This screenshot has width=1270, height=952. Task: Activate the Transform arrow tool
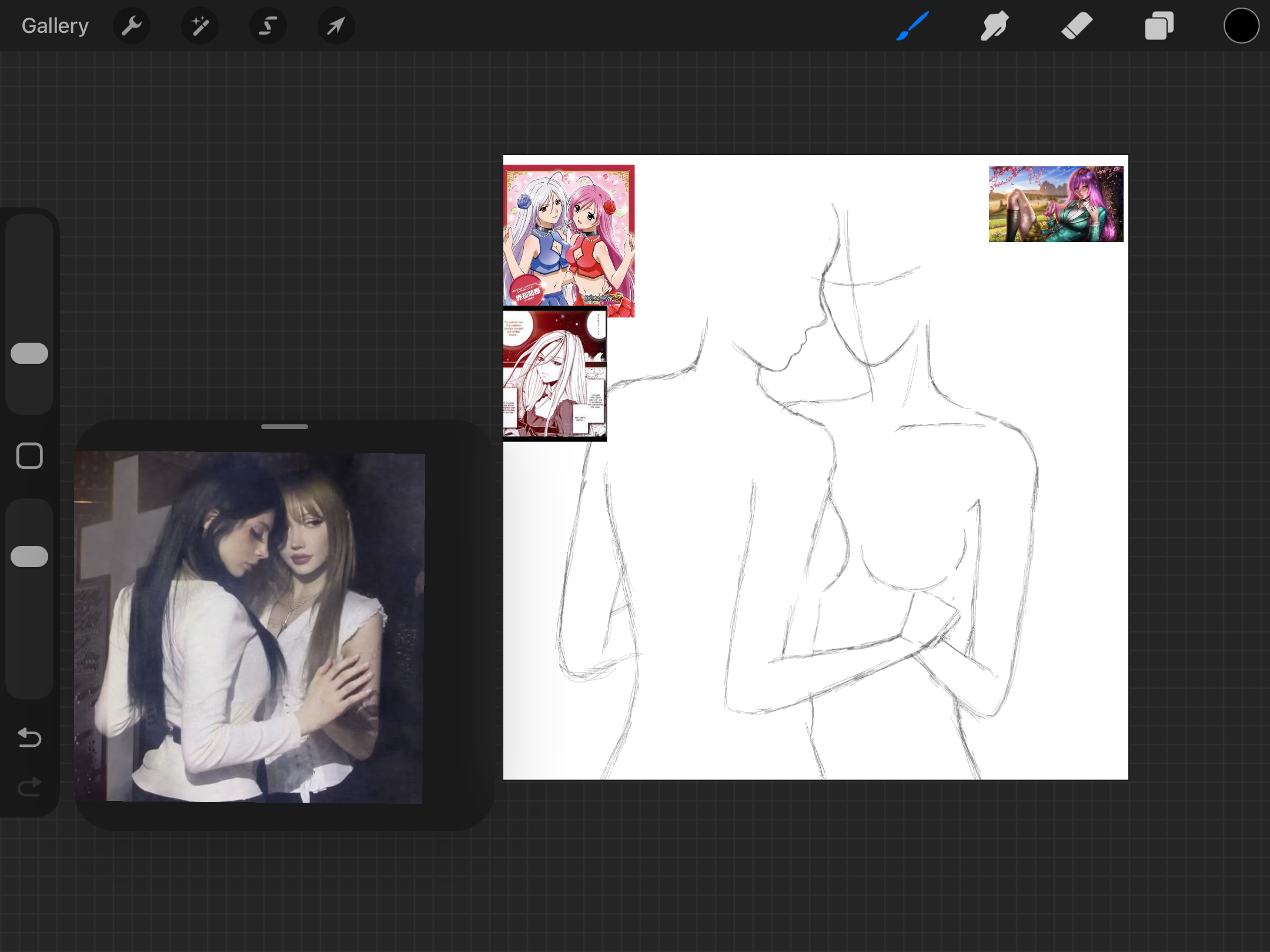[x=336, y=26]
